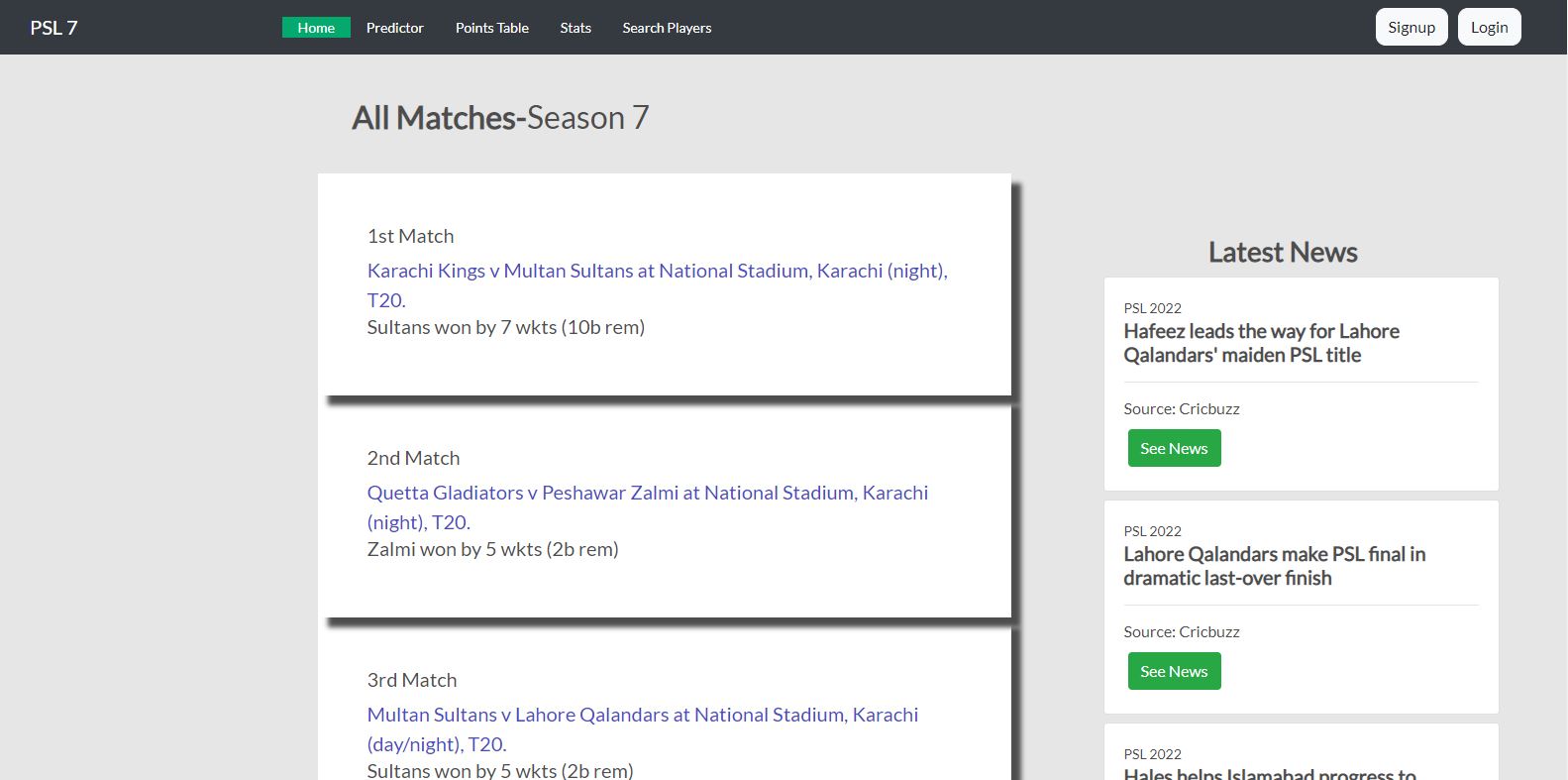Open the Stats page
The image size is (1568, 780).
(575, 28)
